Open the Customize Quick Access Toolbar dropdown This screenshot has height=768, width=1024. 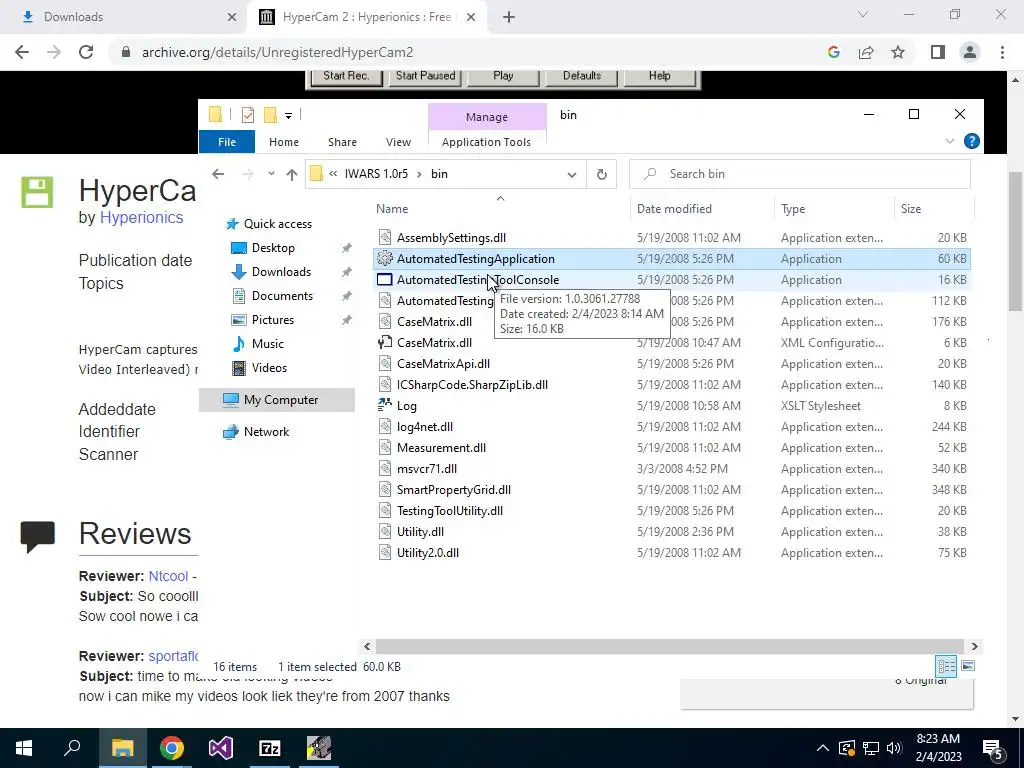[288, 116]
